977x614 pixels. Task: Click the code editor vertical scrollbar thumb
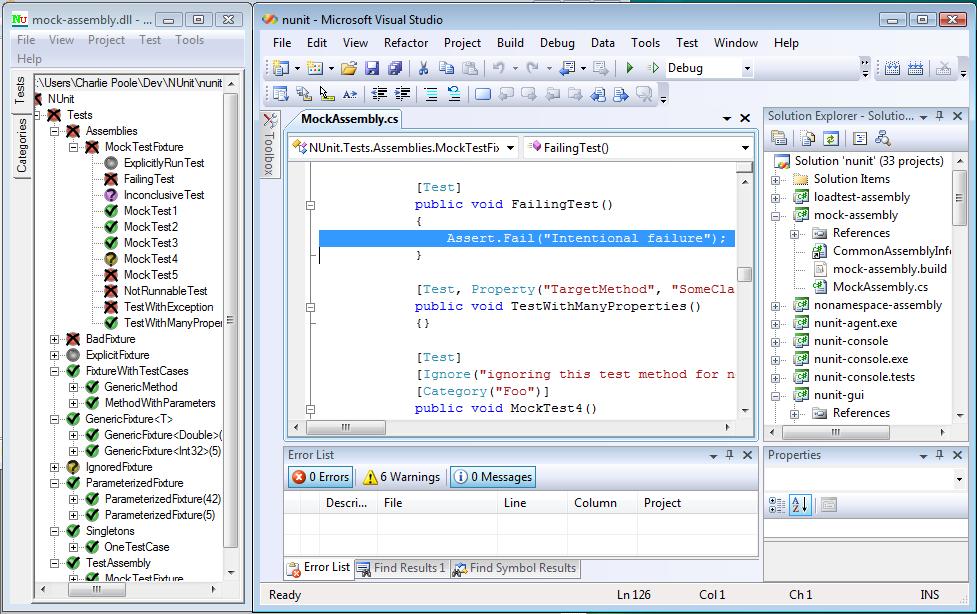click(x=745, y=274)
